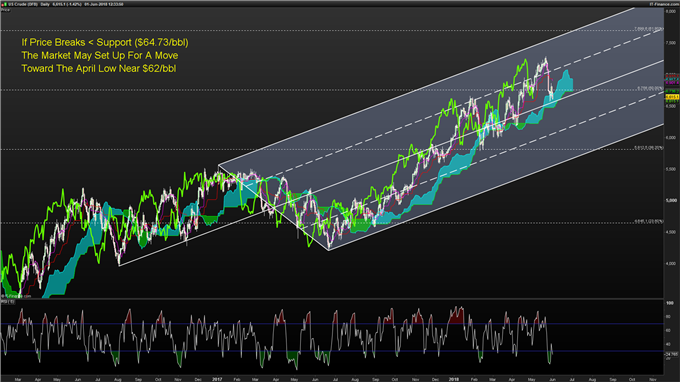Open the Daily timeframe selector in header
This screenshot has width=680, height=382.
click(45, 4)
